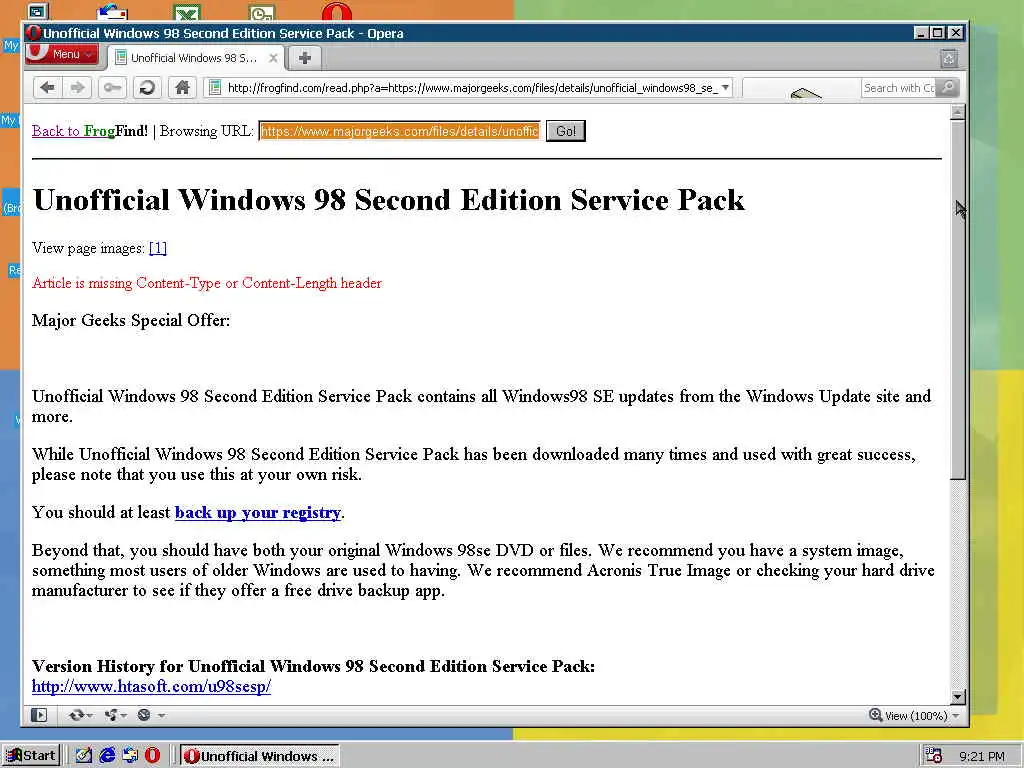
Task: Click the 'Unofficial Windows ...' taskbar button
Action: click(259, 756)
